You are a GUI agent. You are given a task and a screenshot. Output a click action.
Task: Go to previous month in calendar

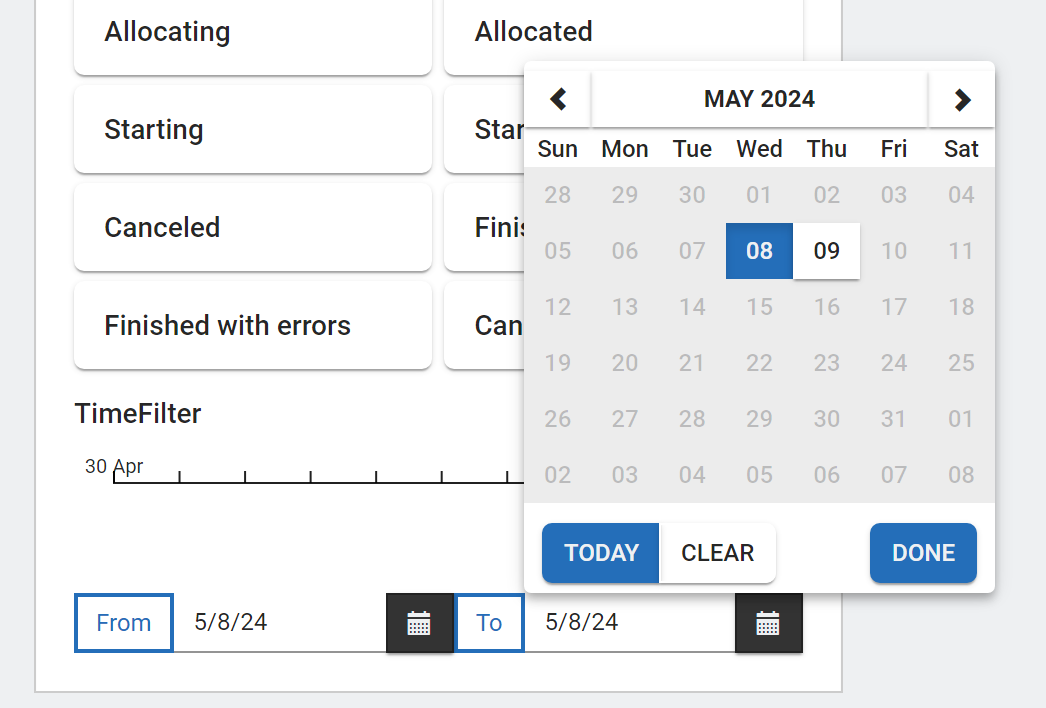point(558,99)
